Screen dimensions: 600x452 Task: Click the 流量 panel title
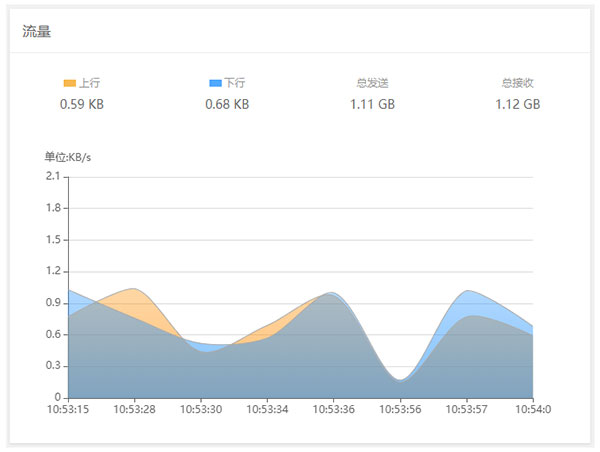[x=36, y=31]
